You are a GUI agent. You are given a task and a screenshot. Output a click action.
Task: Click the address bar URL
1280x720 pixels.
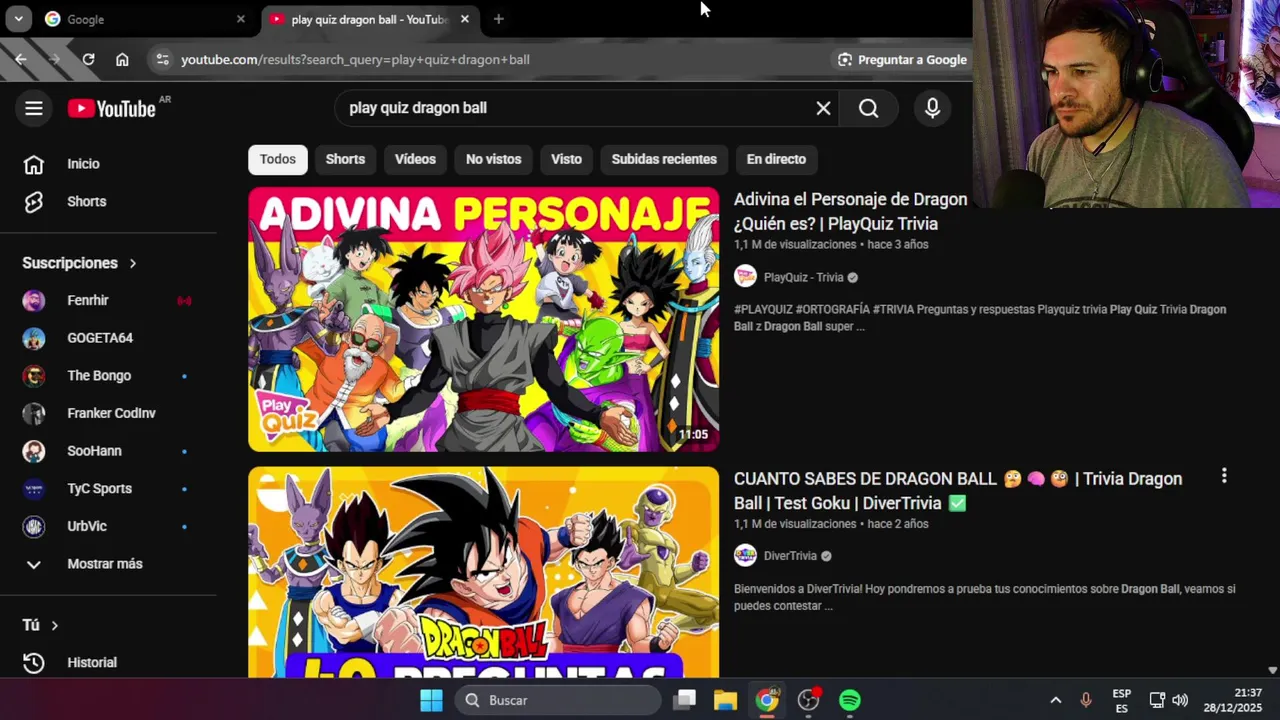coord(355,60)
